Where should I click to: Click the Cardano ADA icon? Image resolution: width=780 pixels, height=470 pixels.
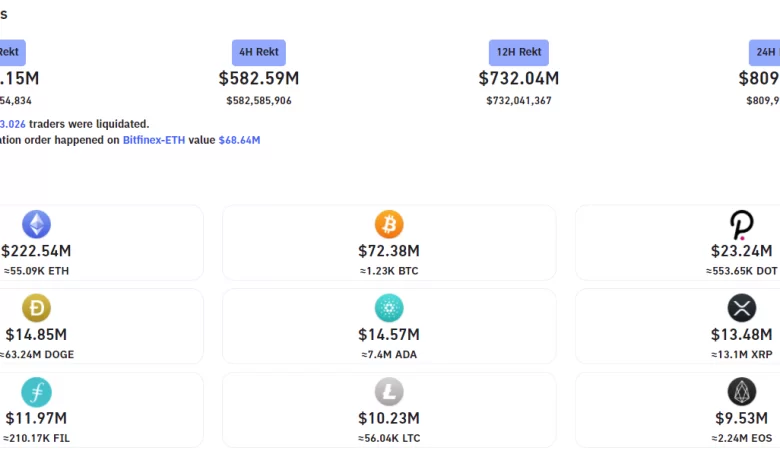pyautogui.click(x=389, y=308)
